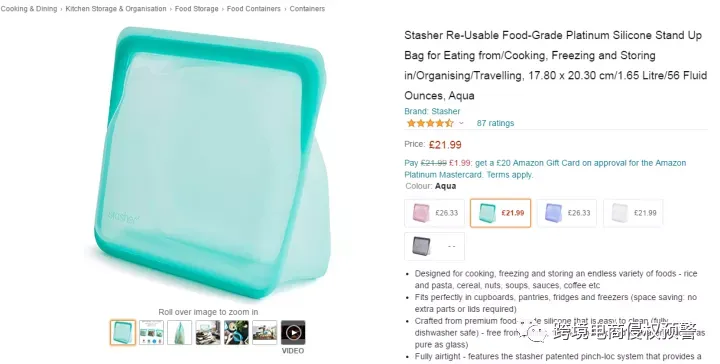Click the main aqua Stasher bag image
720x364 pixels.
209,161
